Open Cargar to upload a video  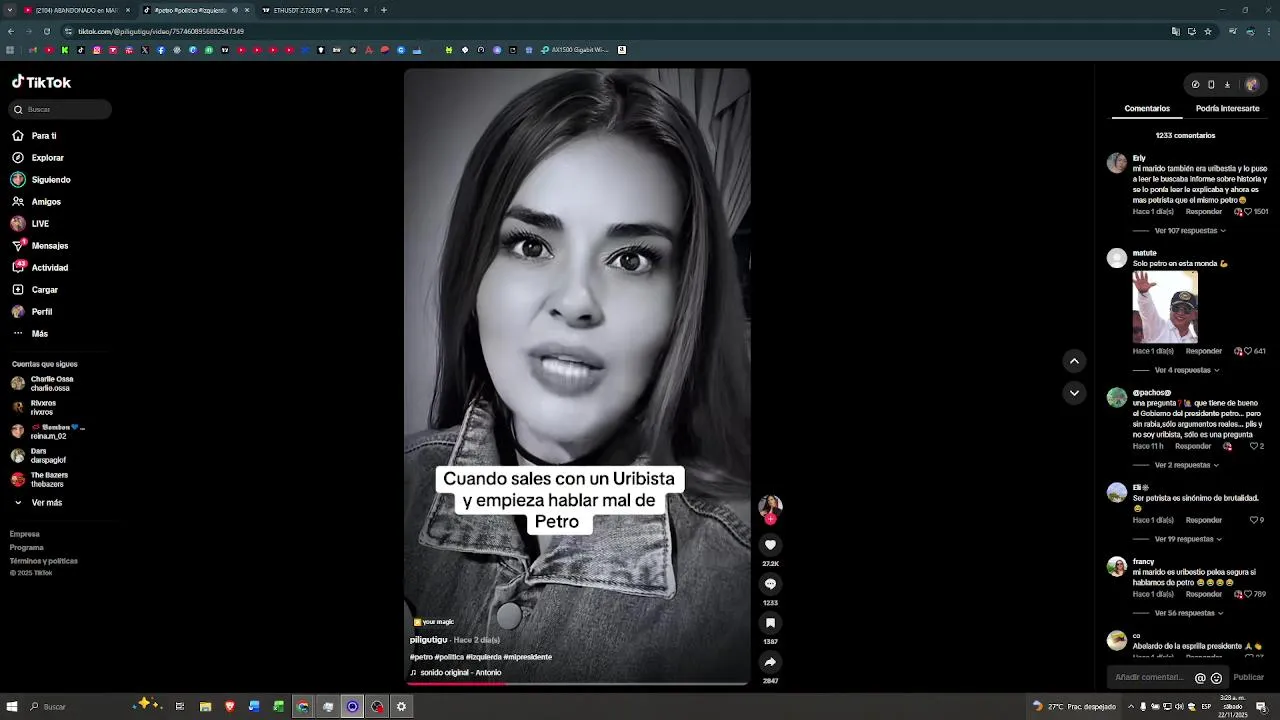[35, 290]
